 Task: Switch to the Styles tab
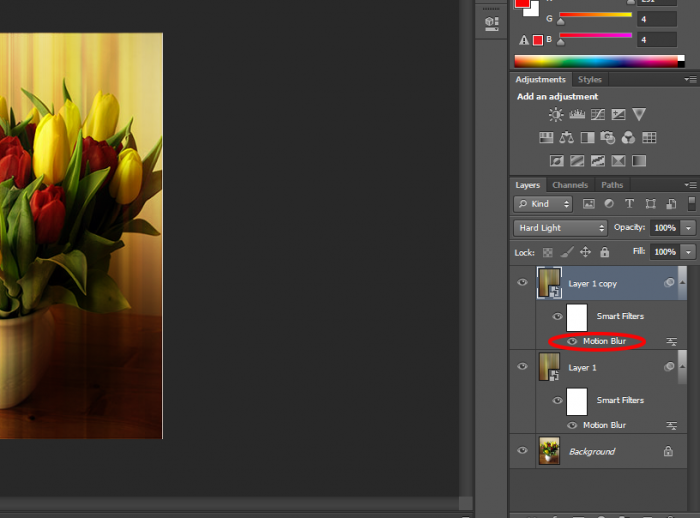pos(590,79)
